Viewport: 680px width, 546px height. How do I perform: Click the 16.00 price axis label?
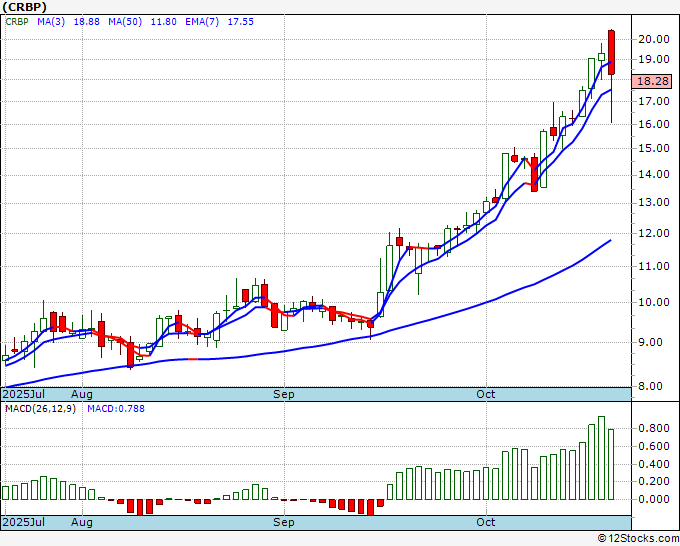pos(654,124)
